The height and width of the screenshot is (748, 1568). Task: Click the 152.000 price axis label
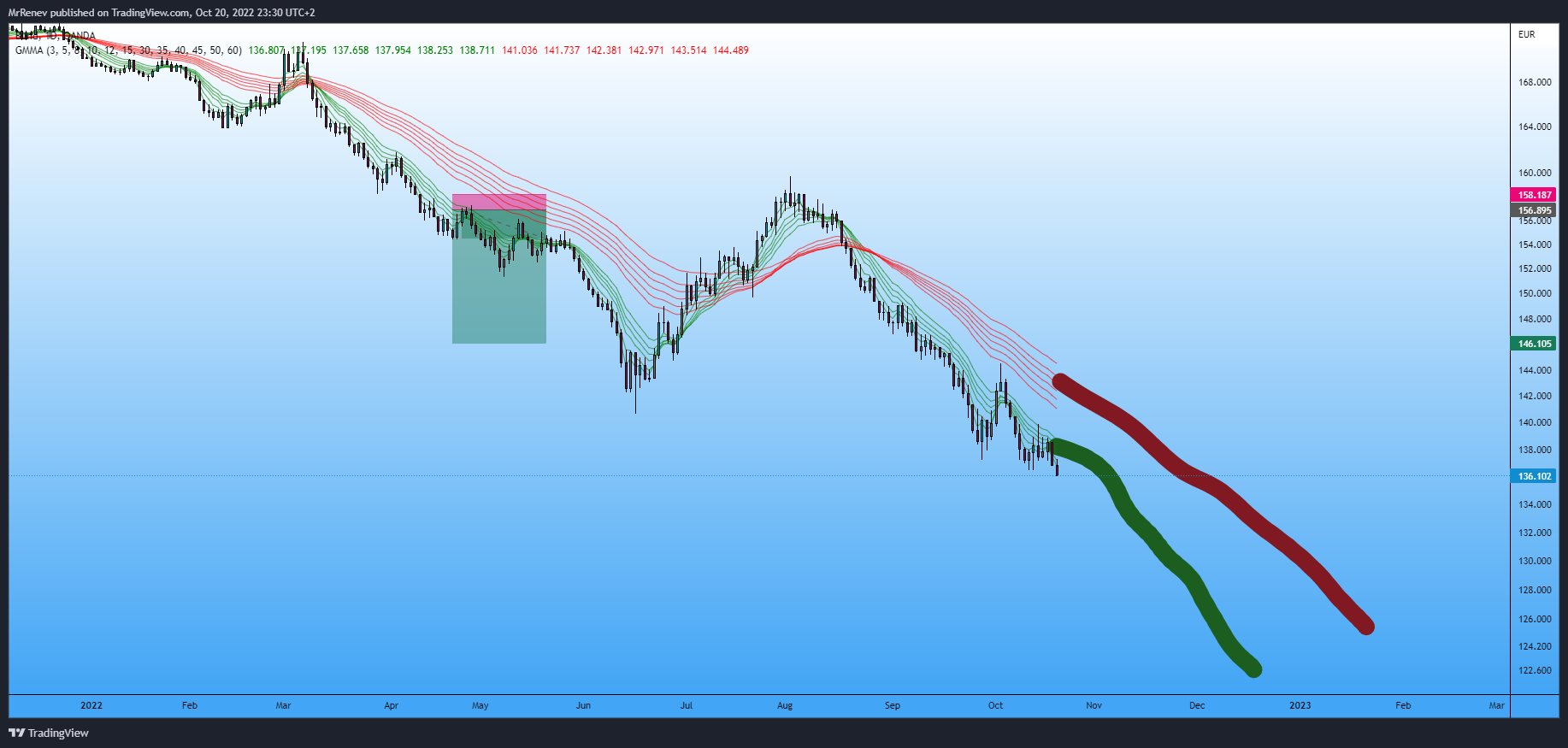point(1535,268)
